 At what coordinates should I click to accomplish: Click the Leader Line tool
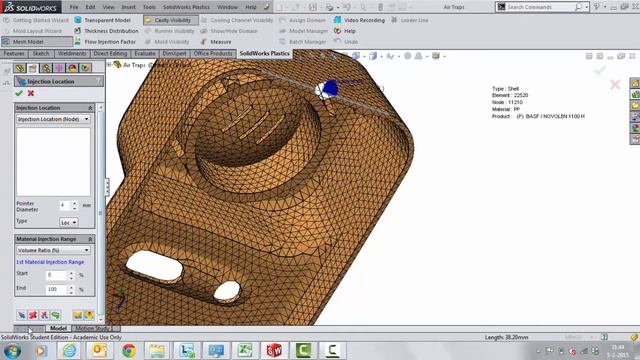click(409, 20)
